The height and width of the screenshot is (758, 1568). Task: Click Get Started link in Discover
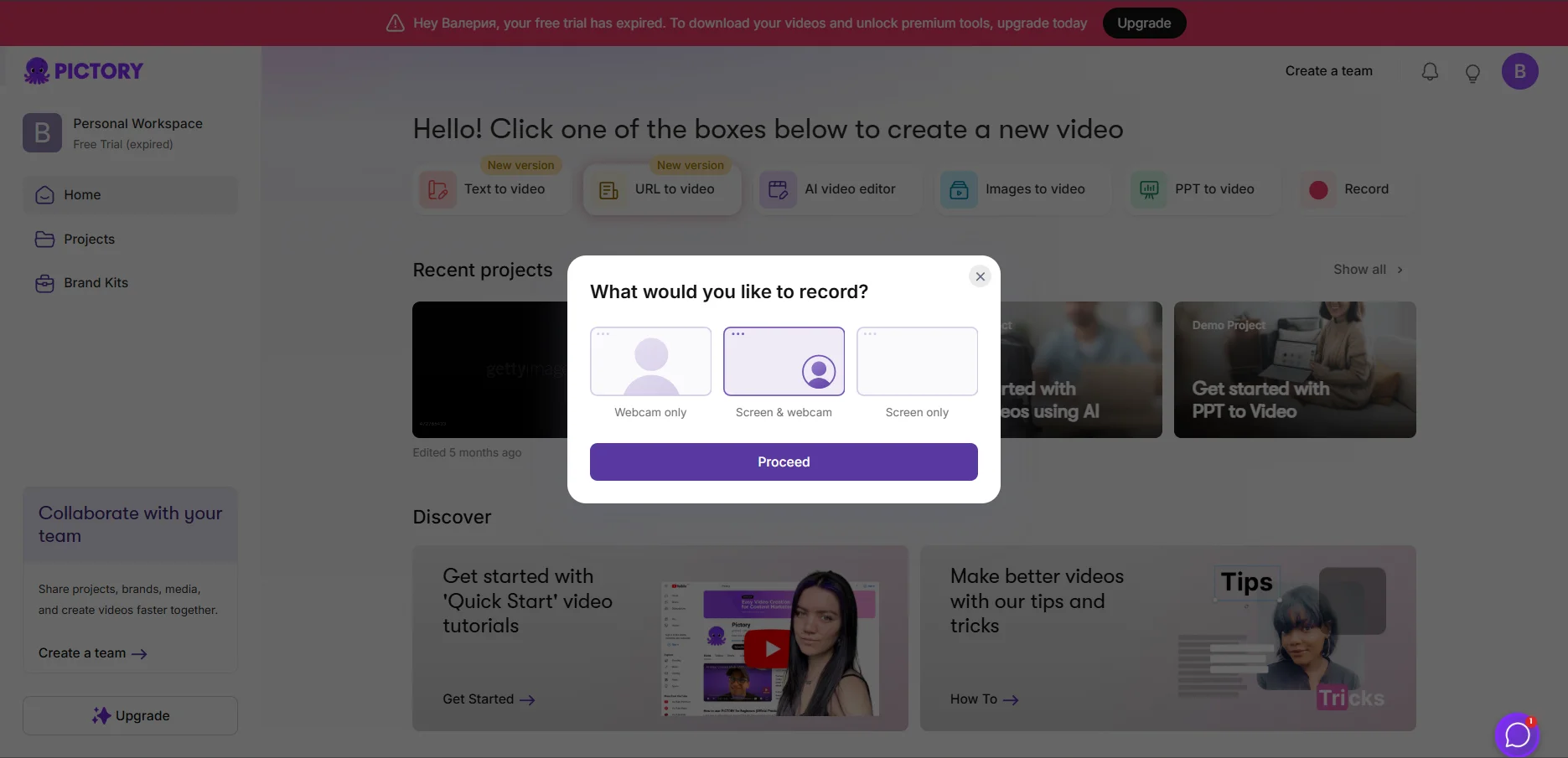point(489,699)
